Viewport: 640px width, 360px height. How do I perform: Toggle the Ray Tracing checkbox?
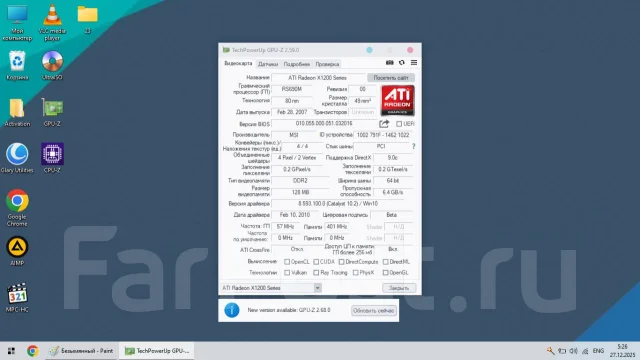click(316, 273)
